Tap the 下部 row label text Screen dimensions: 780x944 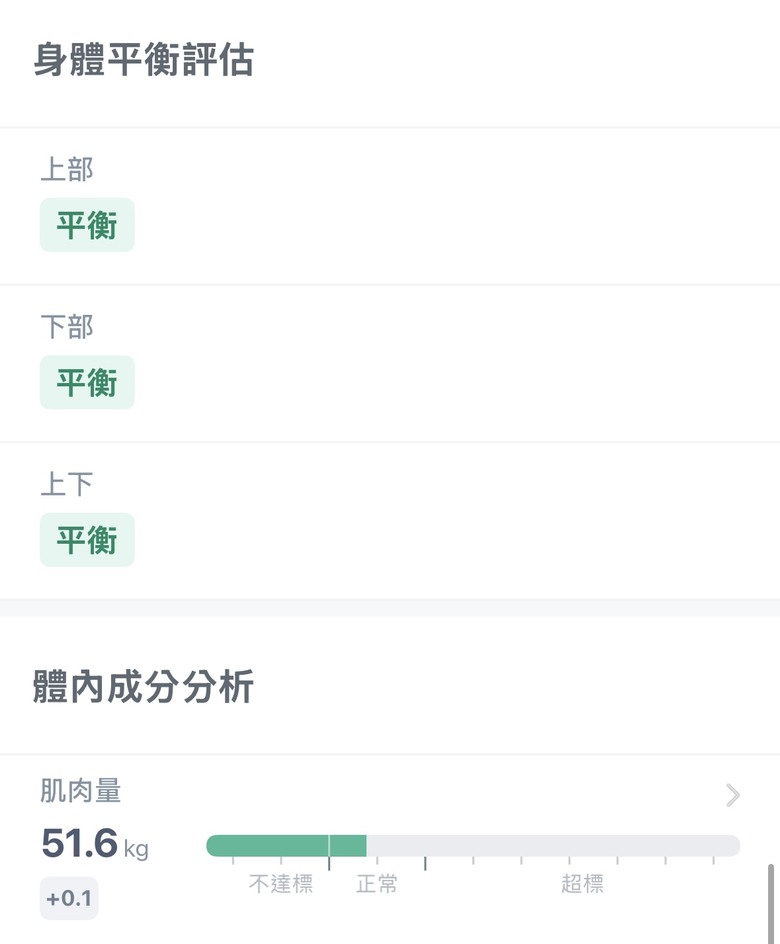tap(67, 327)
